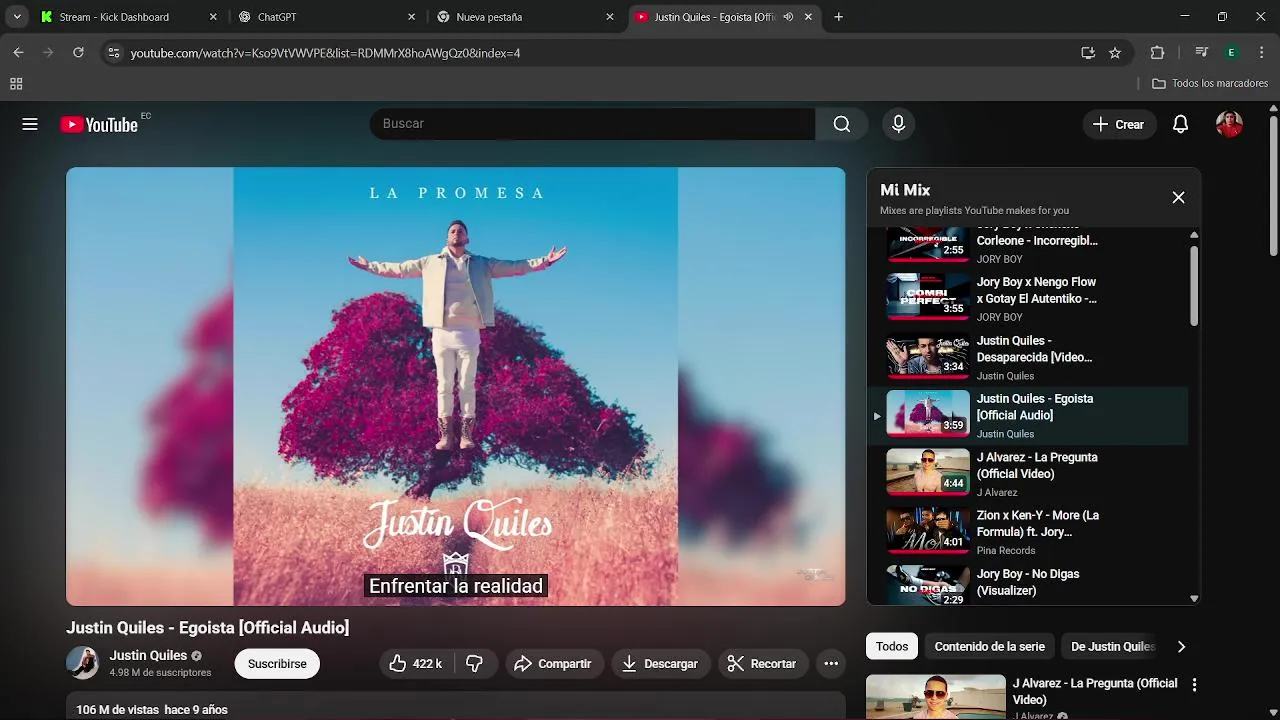This screenshot has width=1280, height=720.
Task: Play Jory Boy Incorregible playlist item
Action: [1028, 245]
